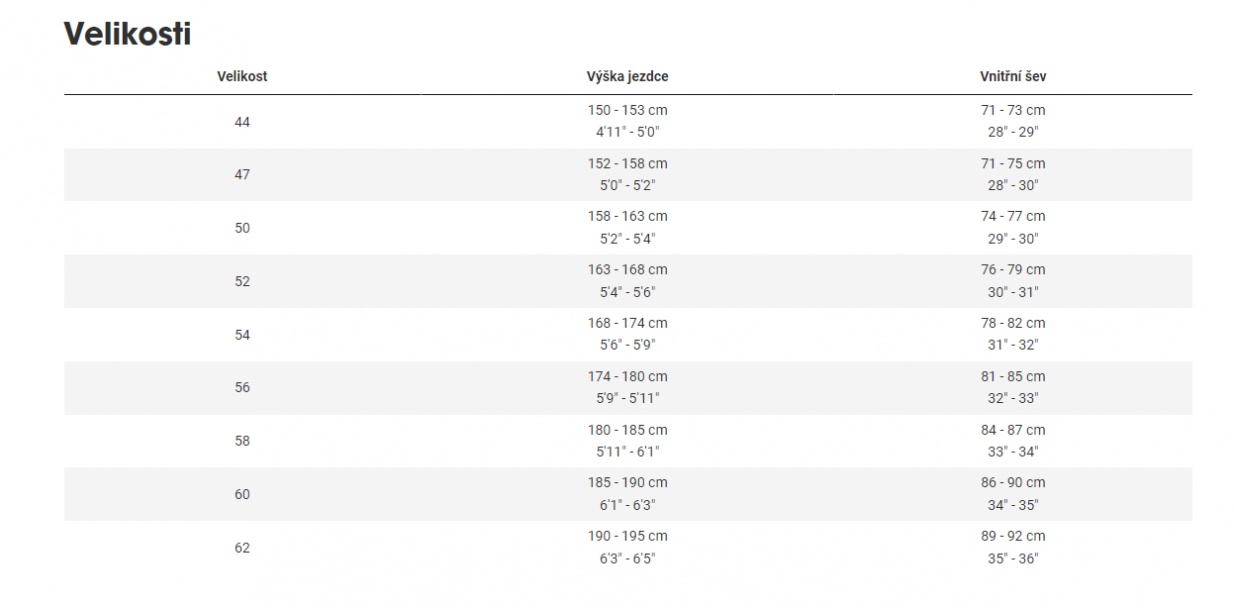The height and width of the screenshot is (608, 1234).
Task: Click size 56 row label
Action: coord(242,387)
